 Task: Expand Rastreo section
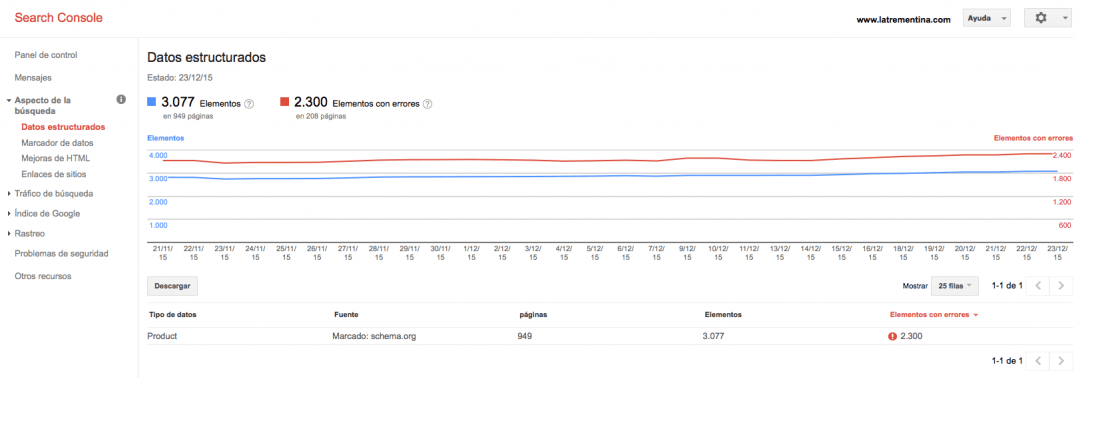point(9,234)
